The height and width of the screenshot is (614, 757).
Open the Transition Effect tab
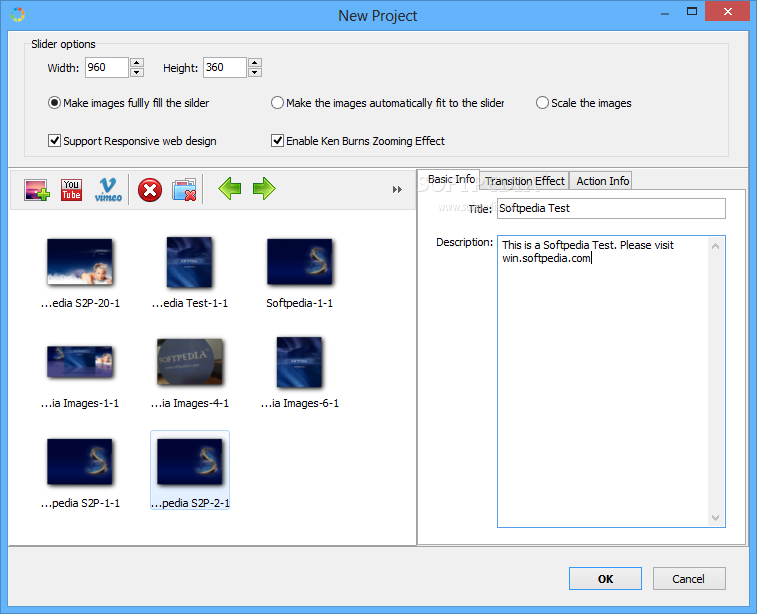pos(524,181)
